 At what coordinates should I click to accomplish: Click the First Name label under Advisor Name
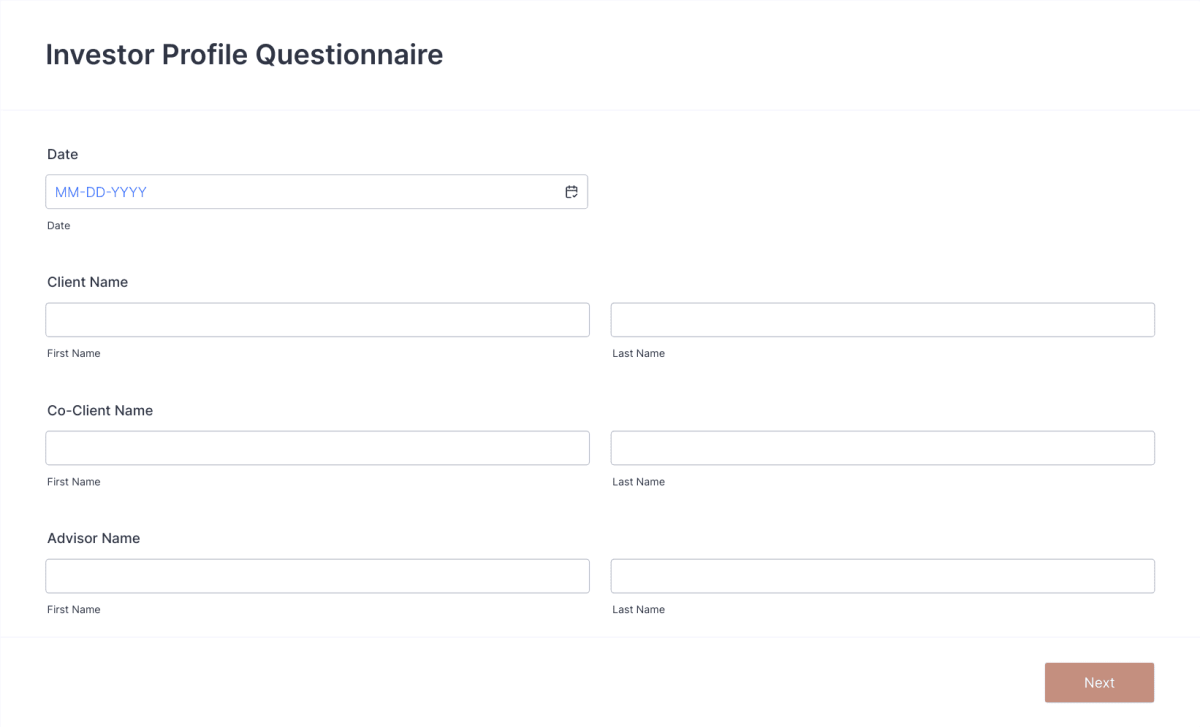pos(73,609)
